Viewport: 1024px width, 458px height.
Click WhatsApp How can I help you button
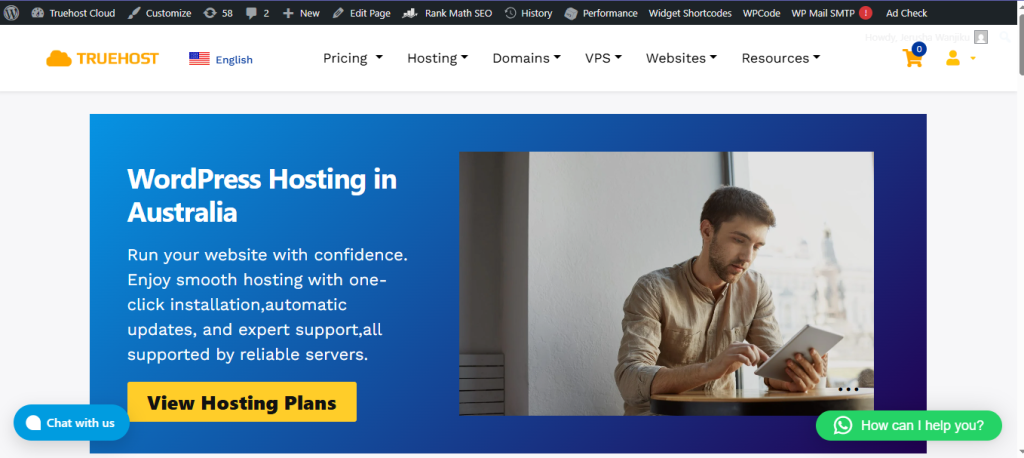pyautogui.click(x=908, y=425)
